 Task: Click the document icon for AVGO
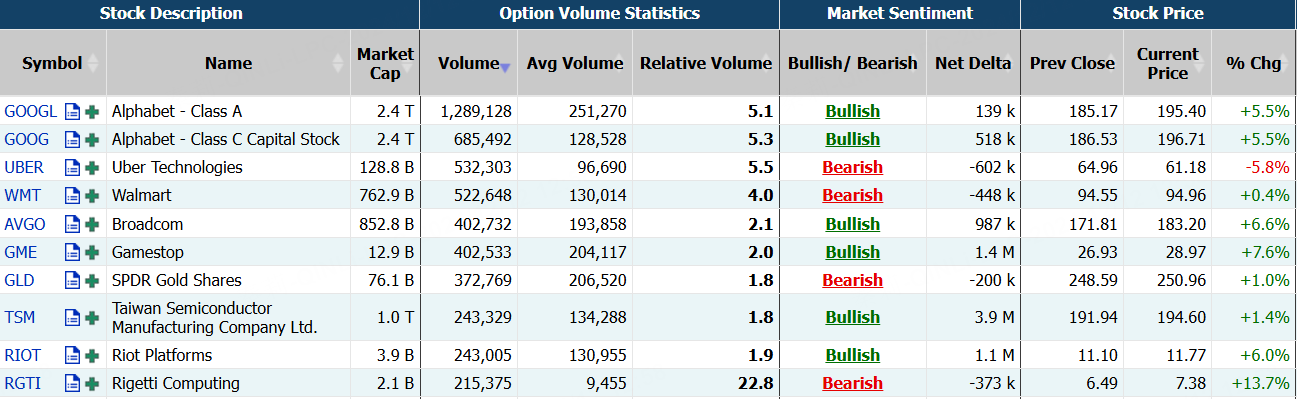coord(72,224)
